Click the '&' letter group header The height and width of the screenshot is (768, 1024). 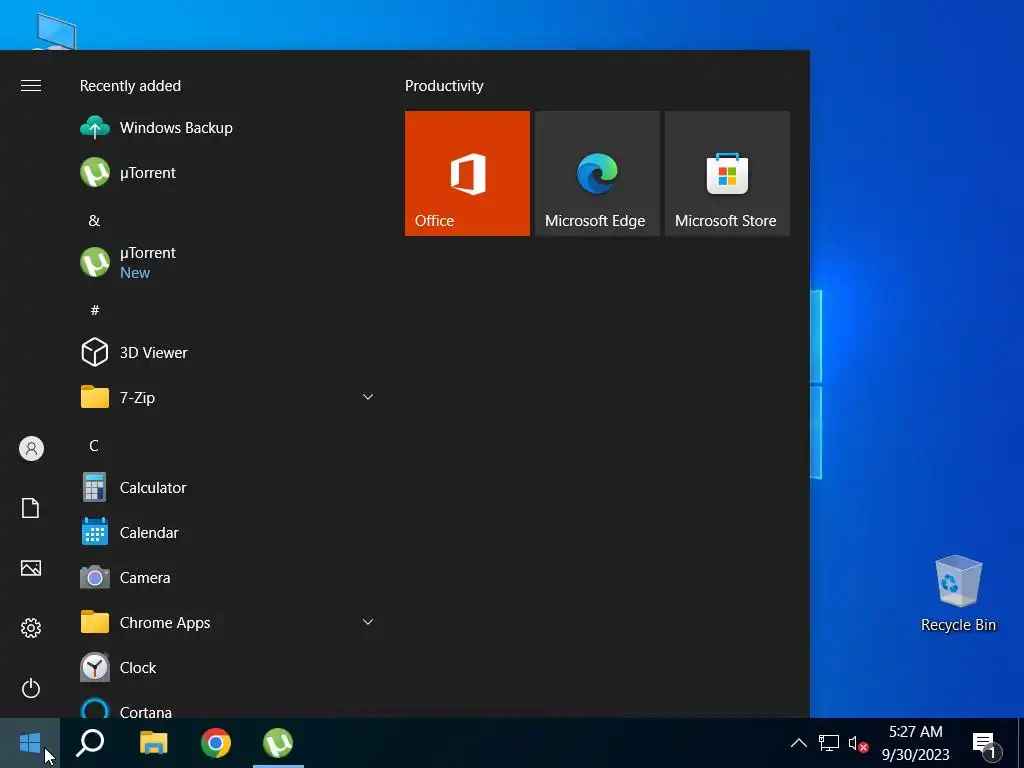(x=94, y=221)
